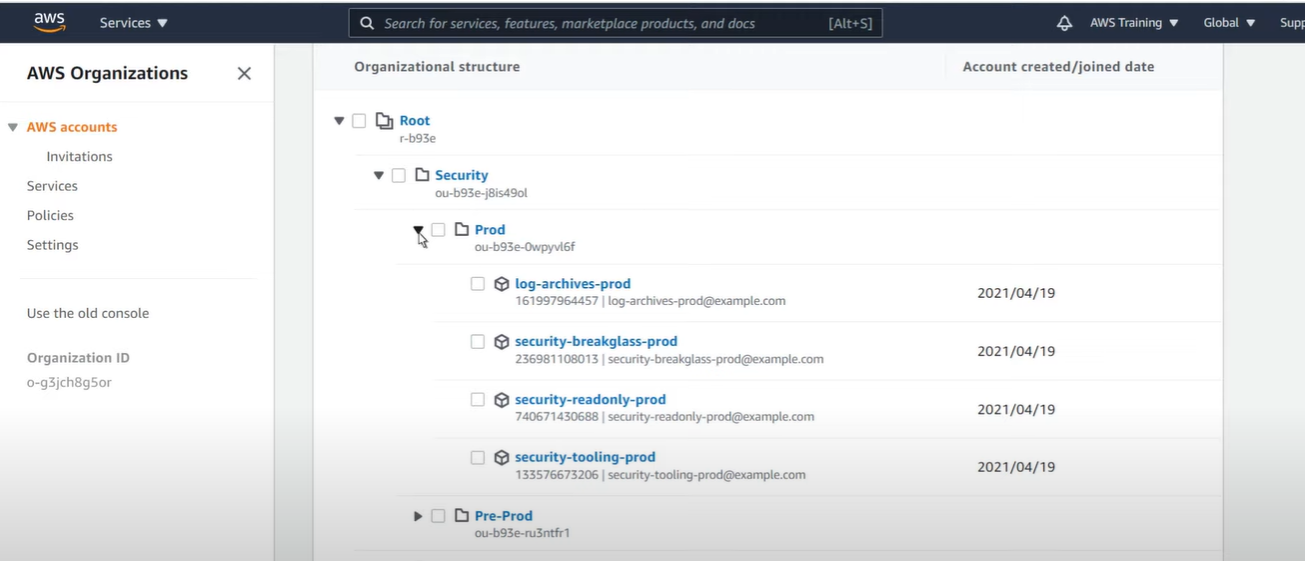The image size is (1305, 561).
Task: Click the Account created/joined date header
Action: pos(1058,67)
